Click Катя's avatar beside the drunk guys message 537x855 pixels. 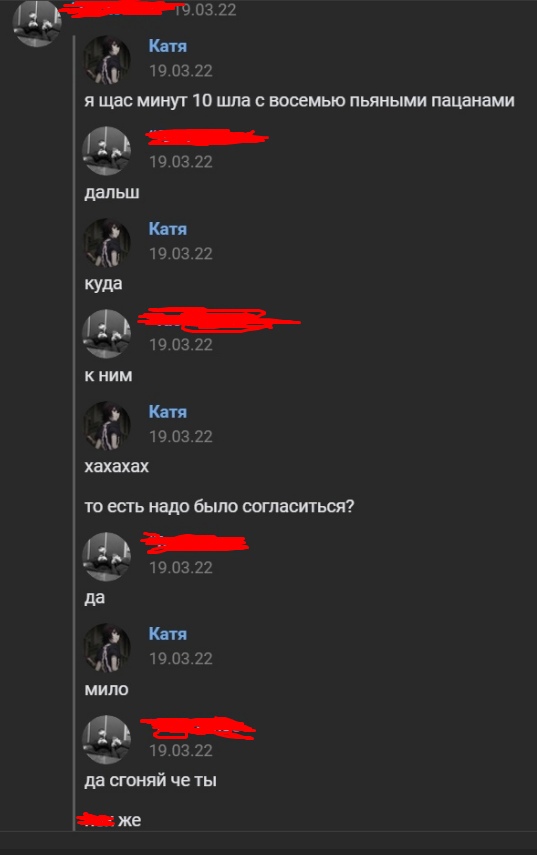tap(106, 59)
